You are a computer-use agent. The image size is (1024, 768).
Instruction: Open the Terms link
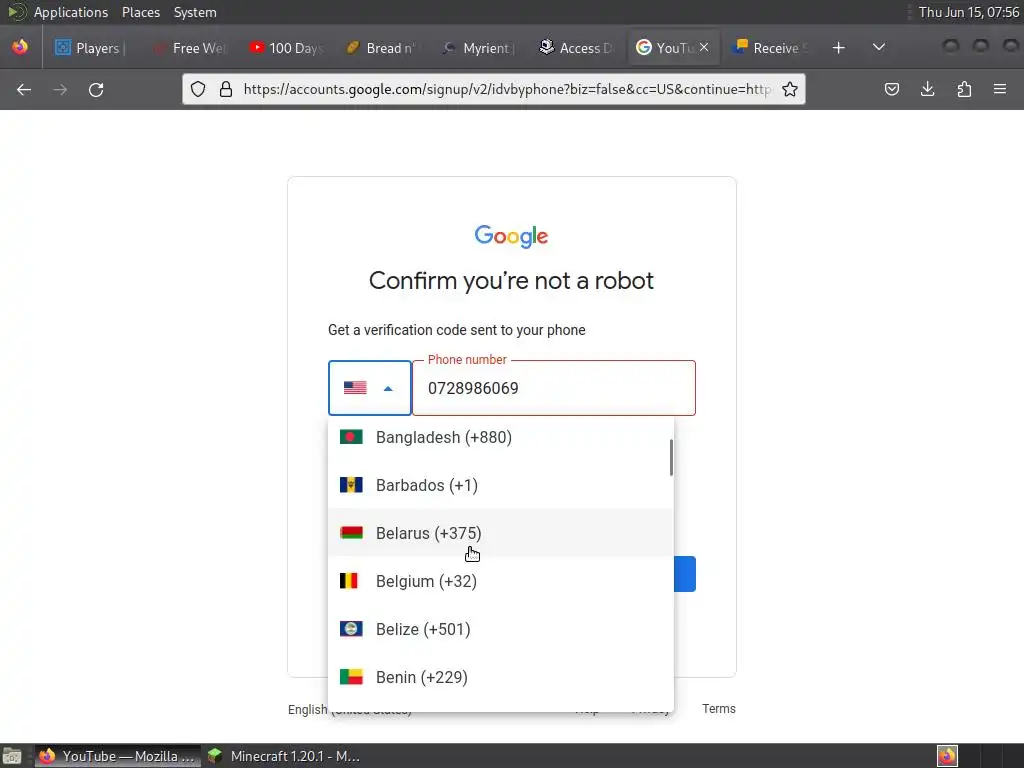tap(718, 709)
